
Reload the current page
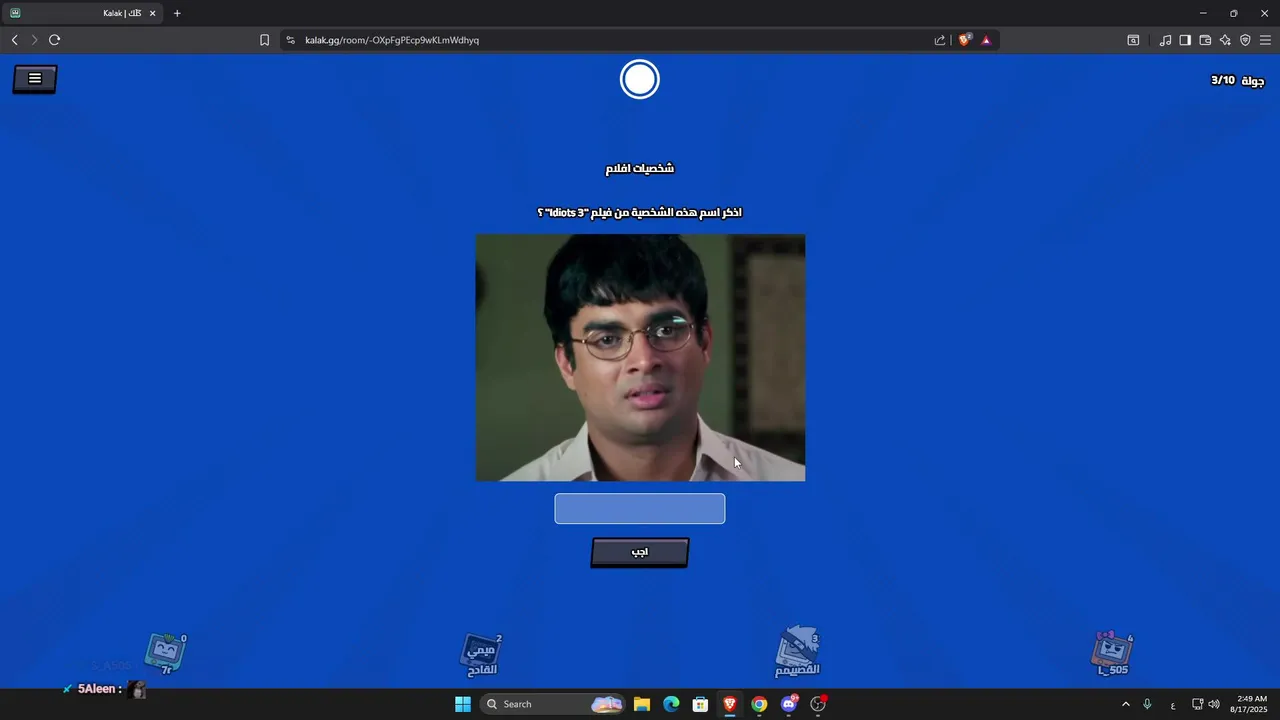pos(54,40)
